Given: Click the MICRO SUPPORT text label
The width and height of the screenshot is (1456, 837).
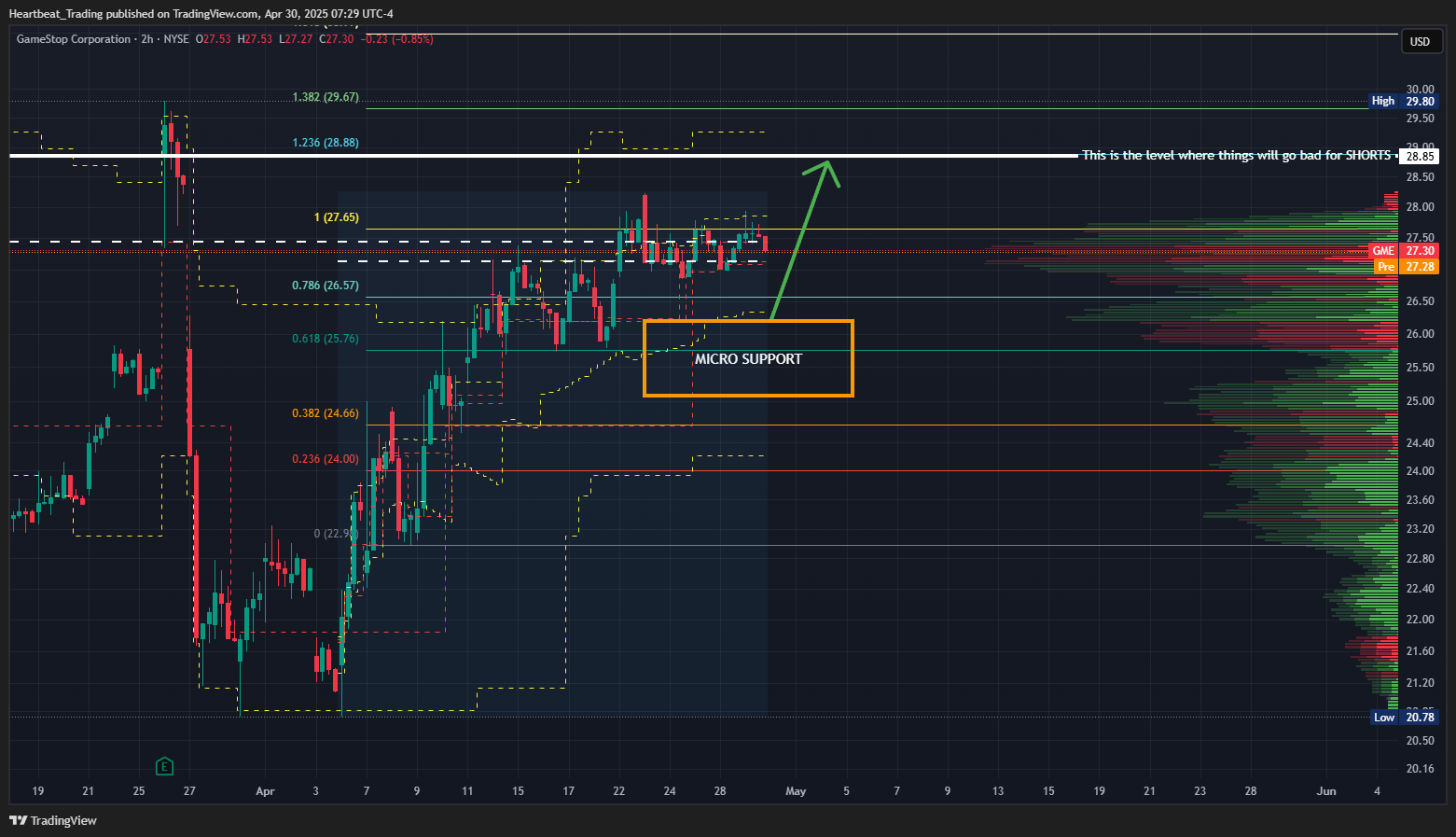Looking at the screenshot, I should [x=748, y=359].
